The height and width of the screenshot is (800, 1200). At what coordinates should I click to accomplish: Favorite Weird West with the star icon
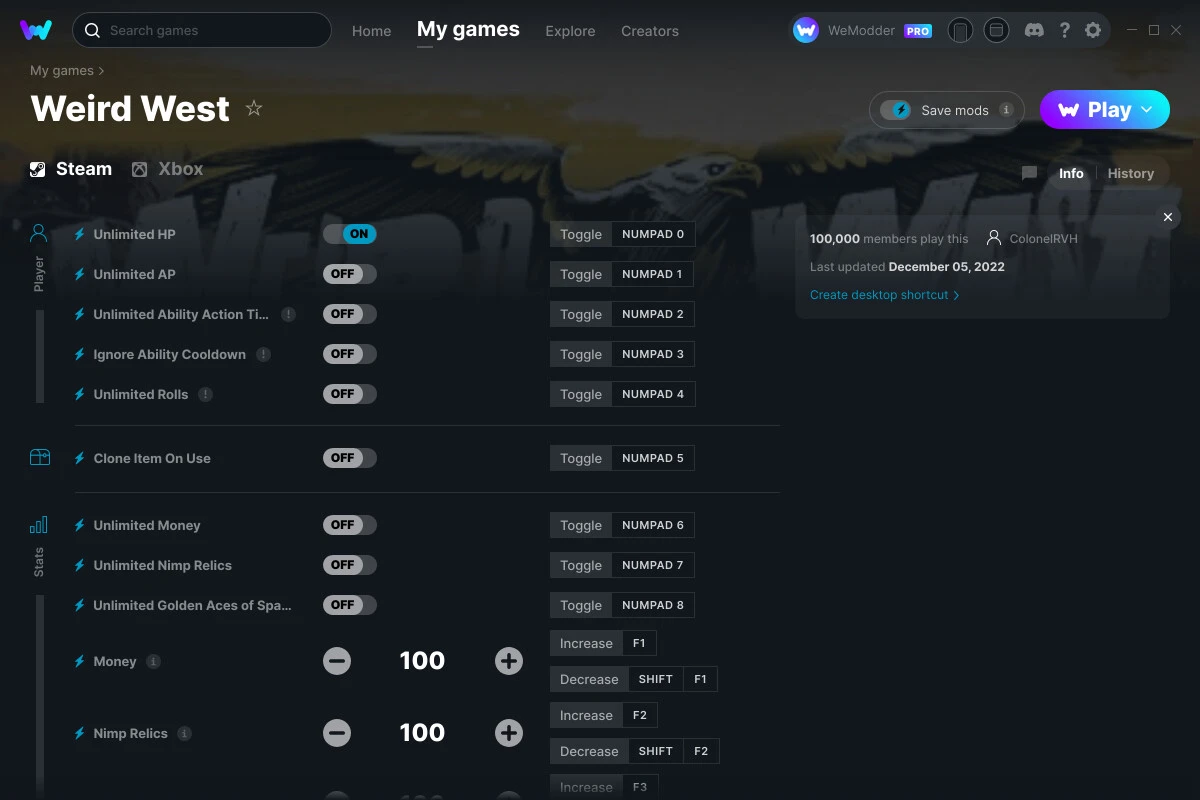pos(254,108)
